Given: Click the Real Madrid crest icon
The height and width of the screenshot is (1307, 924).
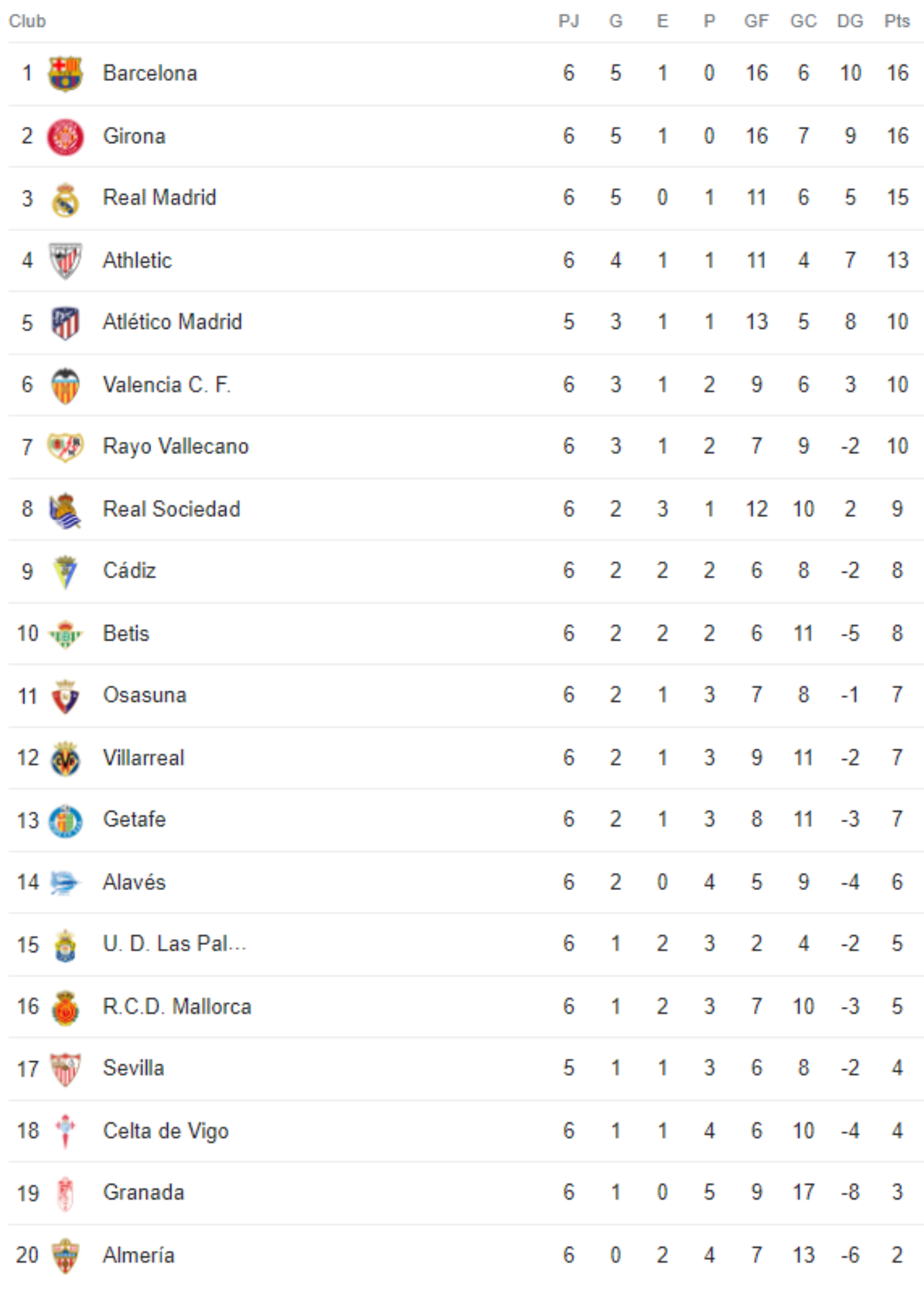Looking at the screenshot, I should (x=65, y=199).
